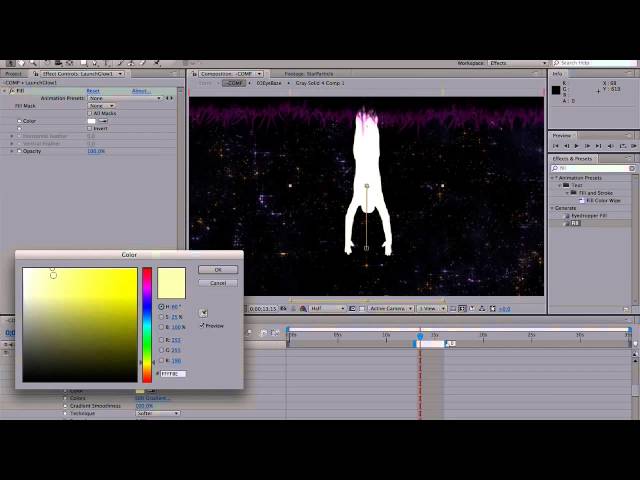Switch to the Project tab
The height and width of the screenshot is (480, 640).
pos(13,74)
